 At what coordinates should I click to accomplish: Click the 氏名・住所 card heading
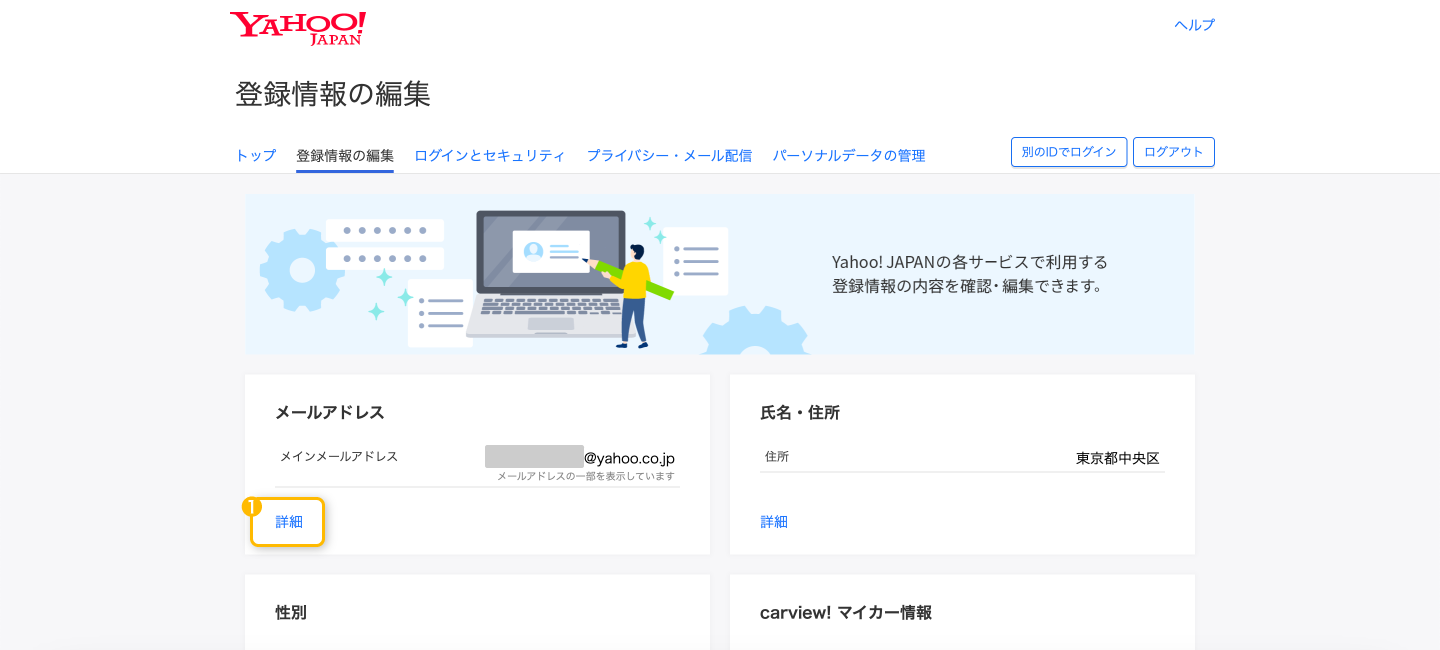point(800,413)
